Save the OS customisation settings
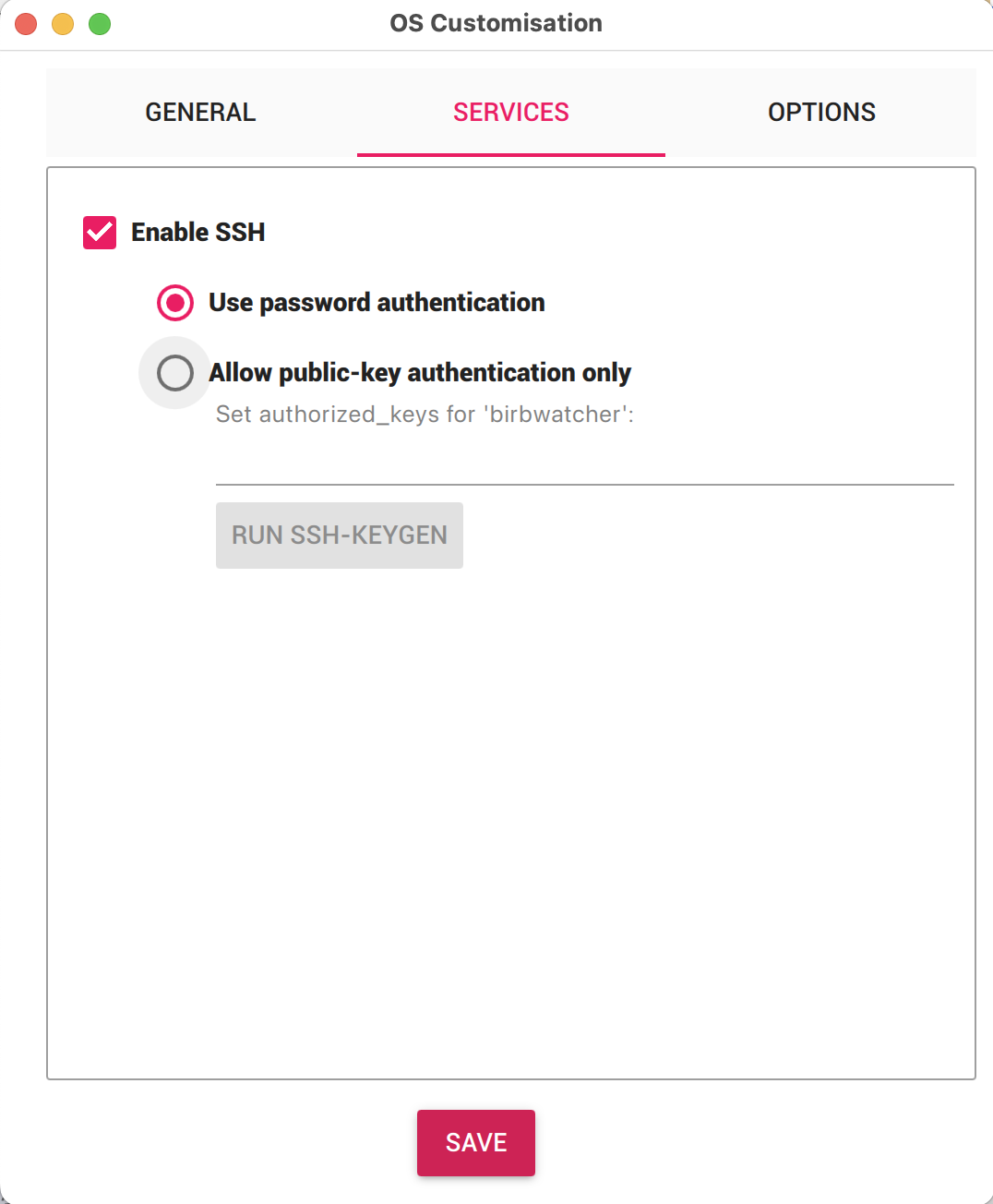Viewport: 993px width, 1204px height. [x=476, y=1143]
